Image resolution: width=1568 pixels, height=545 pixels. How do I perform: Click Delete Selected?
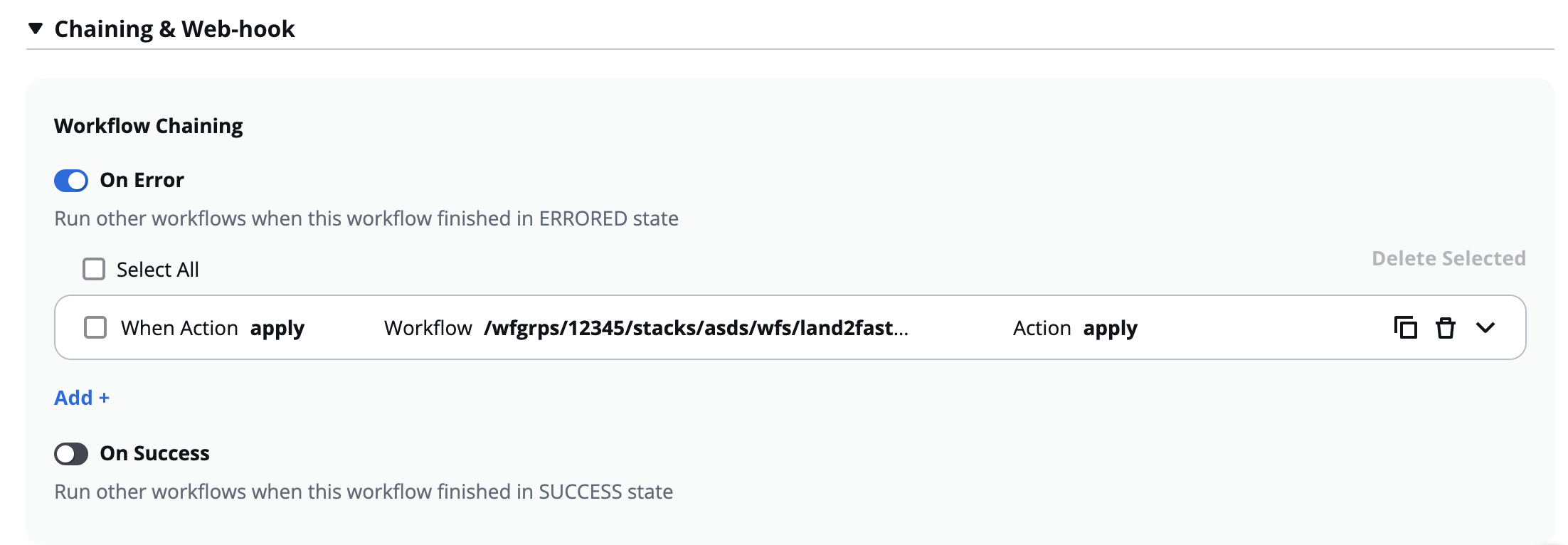click(1448, 258)
